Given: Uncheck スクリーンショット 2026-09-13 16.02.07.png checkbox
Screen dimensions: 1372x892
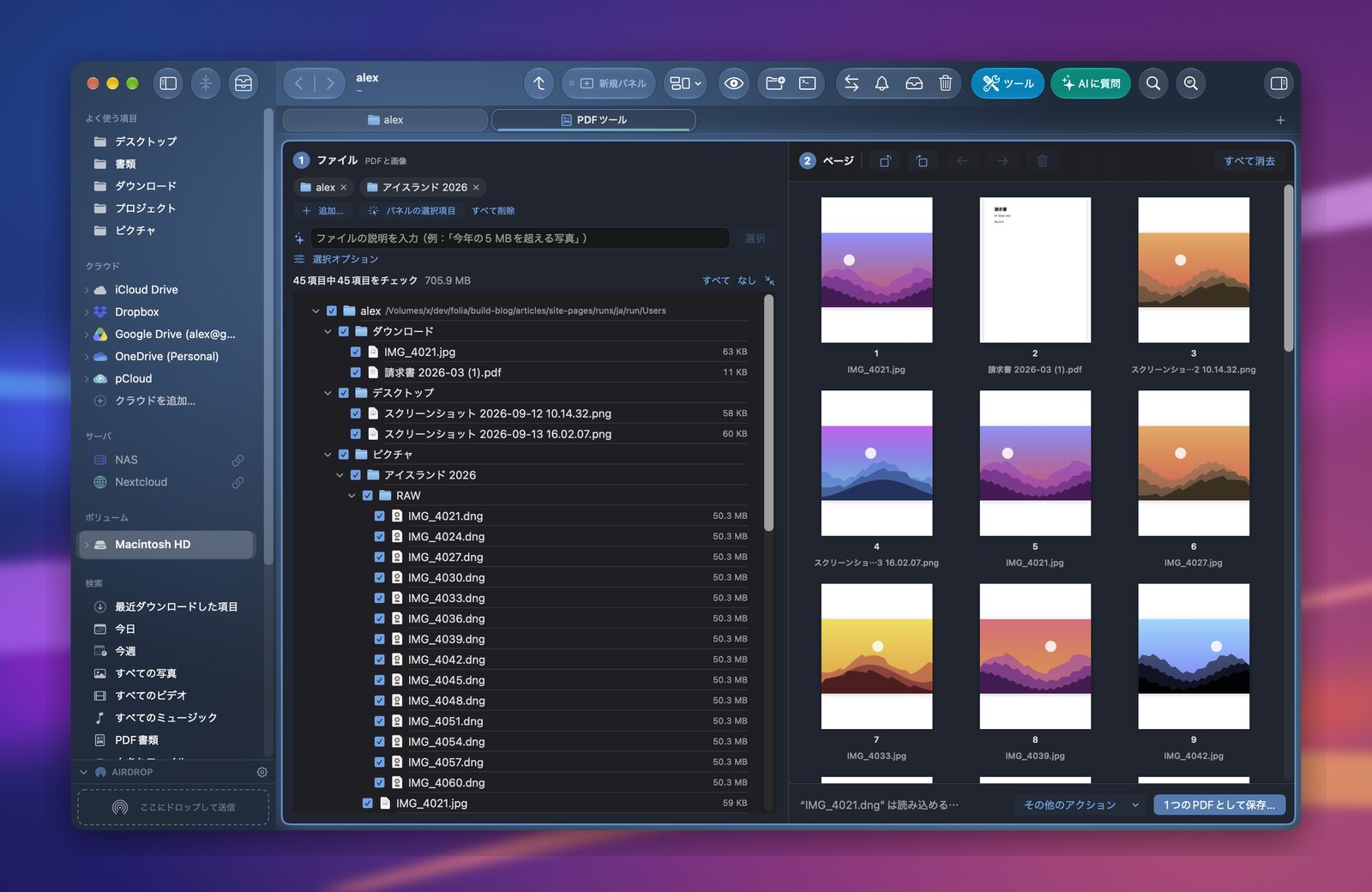Looking at the screenshot, I should pos(356,434).
